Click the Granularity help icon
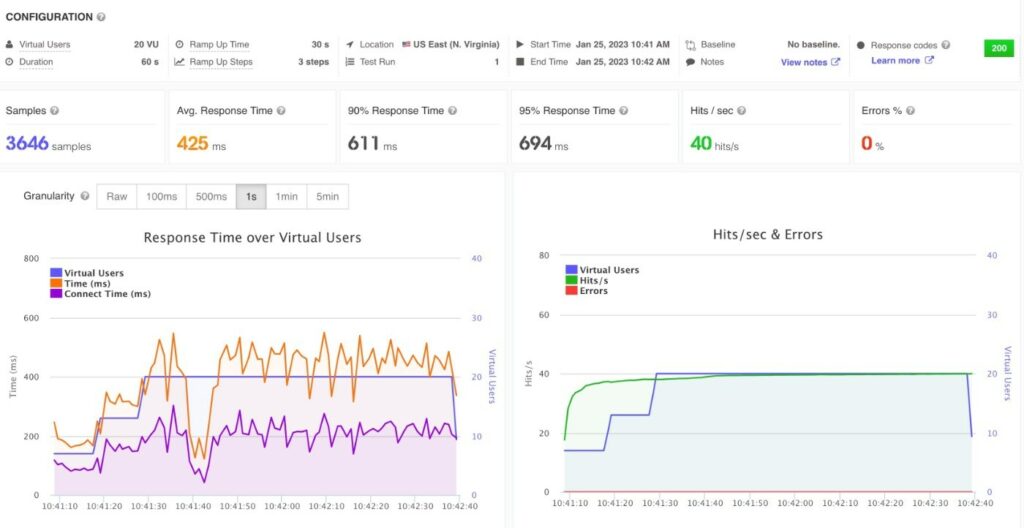This screenshot has width=1024, height=528. [84, 196]
